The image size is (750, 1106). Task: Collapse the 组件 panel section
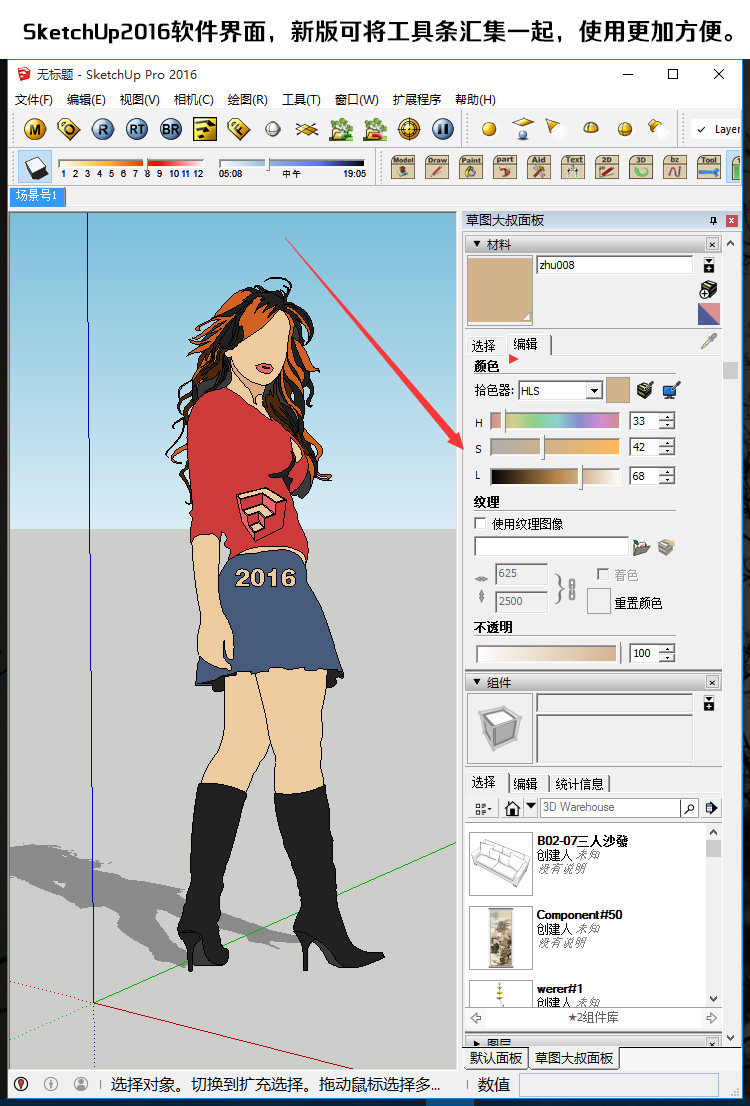tap(477, 682)
